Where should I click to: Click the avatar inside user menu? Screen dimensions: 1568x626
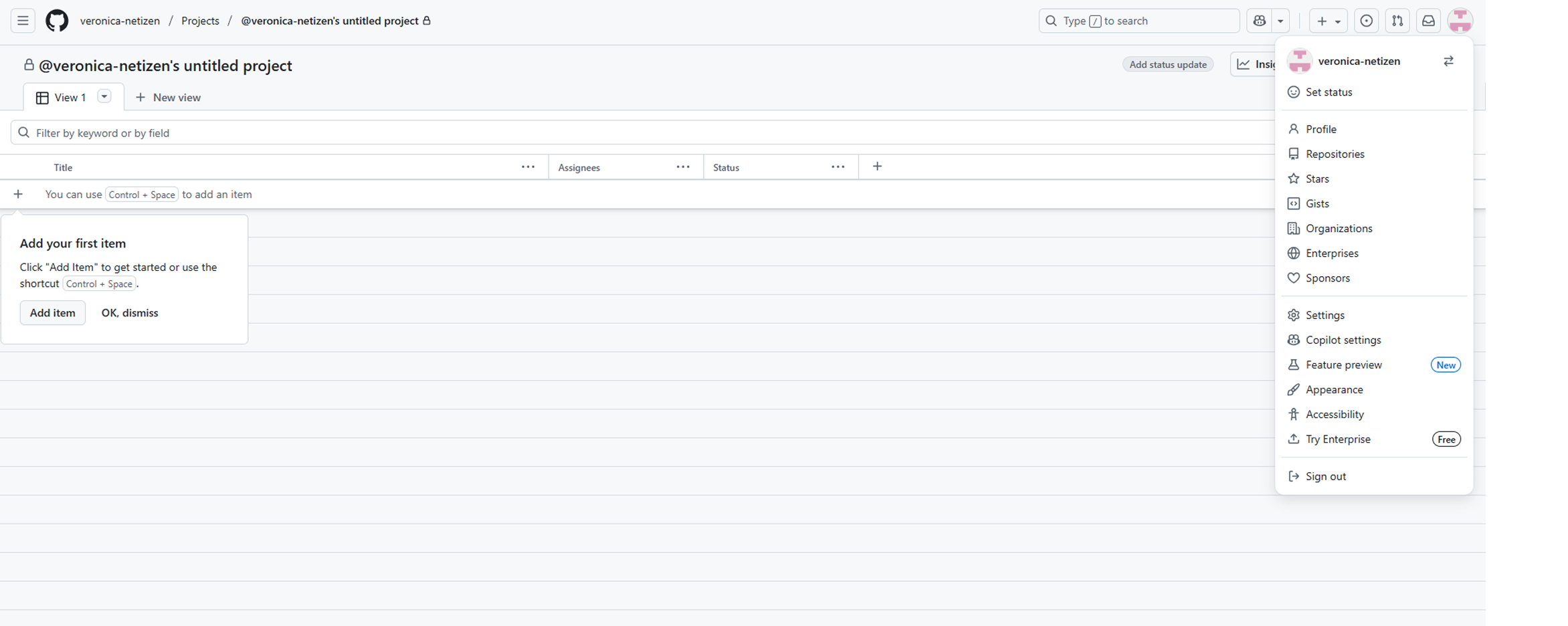click(1299, 61)
